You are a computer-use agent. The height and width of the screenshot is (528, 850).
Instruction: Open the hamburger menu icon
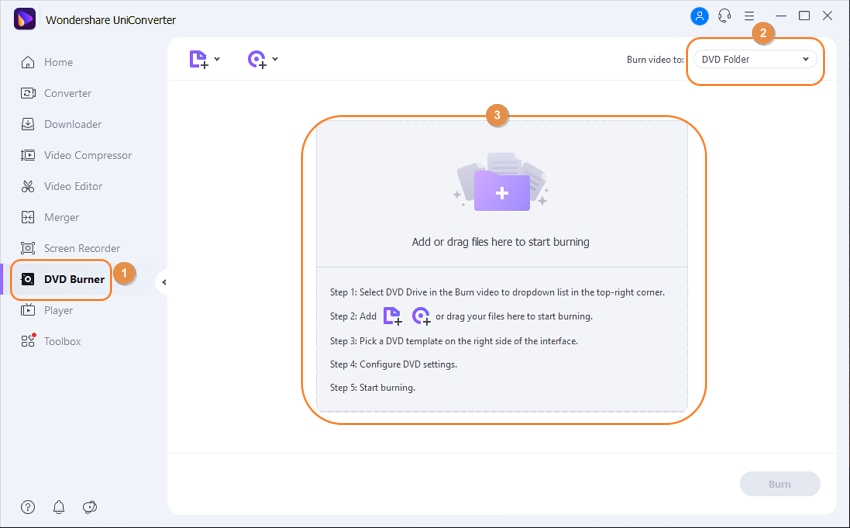[x=749, y=16]
